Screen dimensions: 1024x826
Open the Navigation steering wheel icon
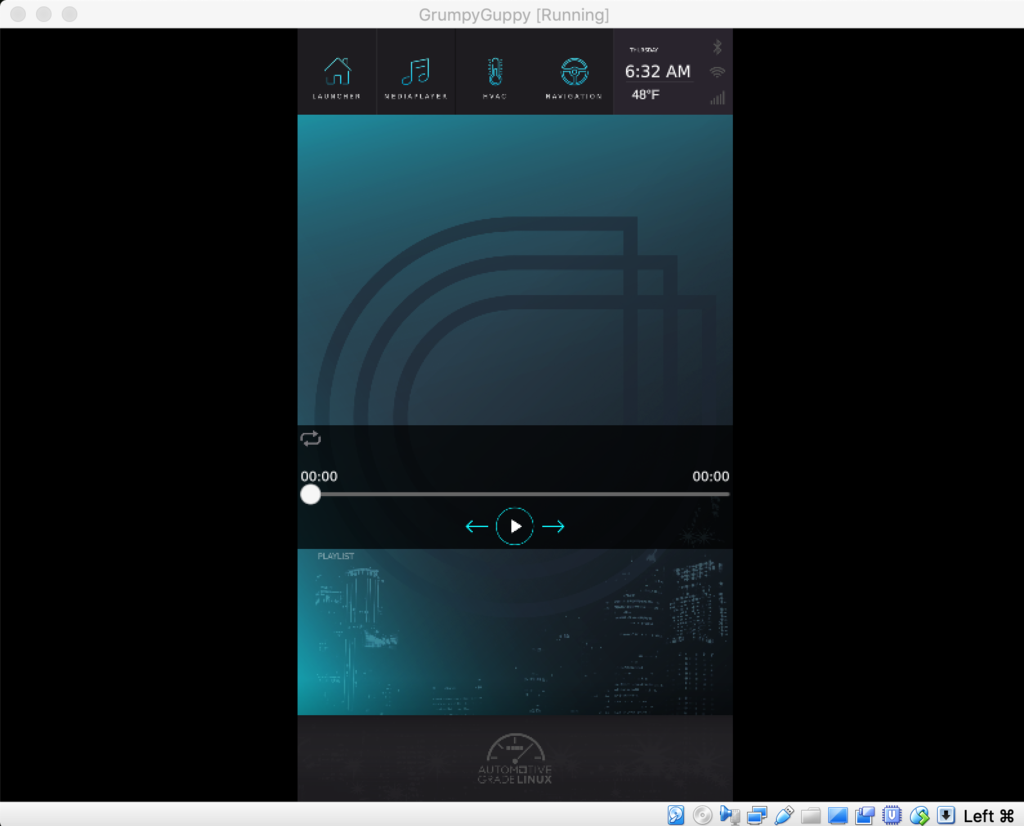click(573, 70)
